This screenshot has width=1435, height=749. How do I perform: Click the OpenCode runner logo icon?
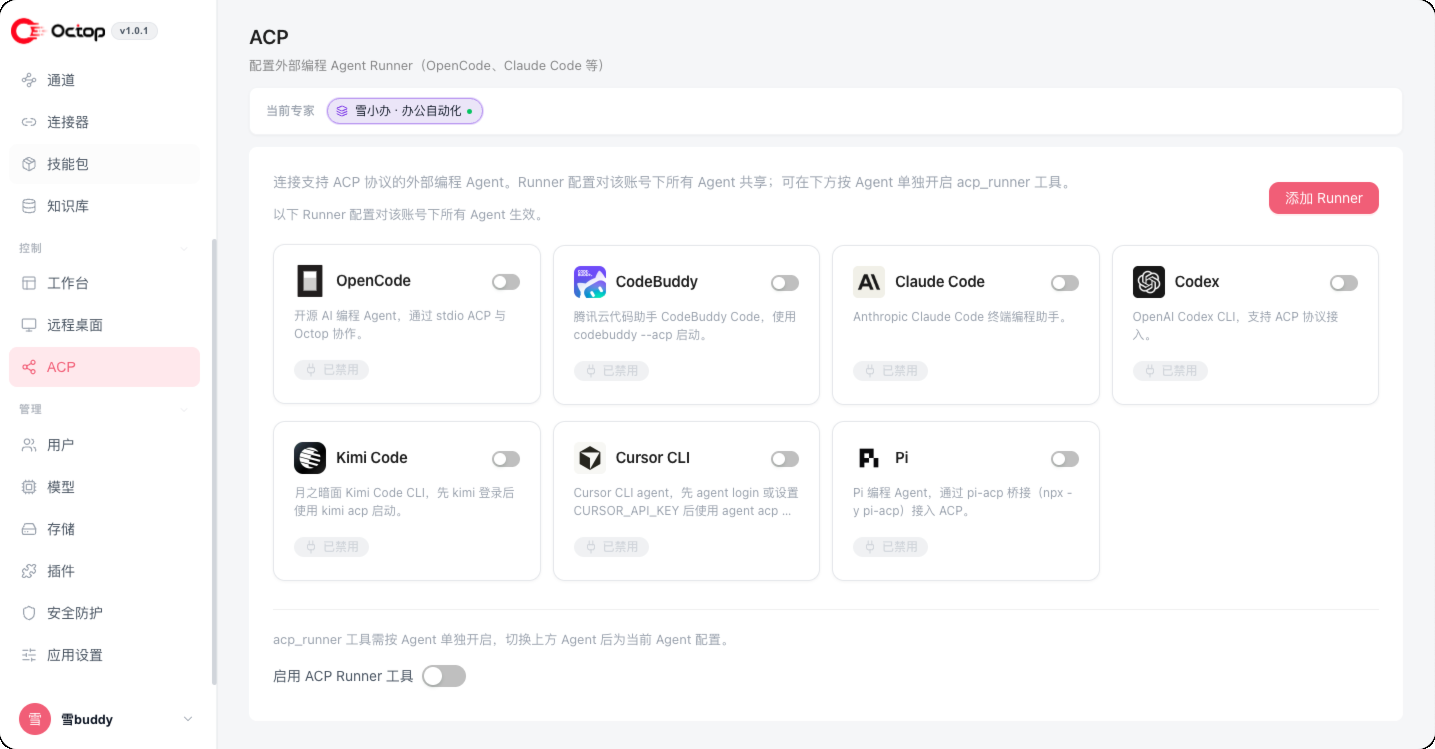pos(310,281)
